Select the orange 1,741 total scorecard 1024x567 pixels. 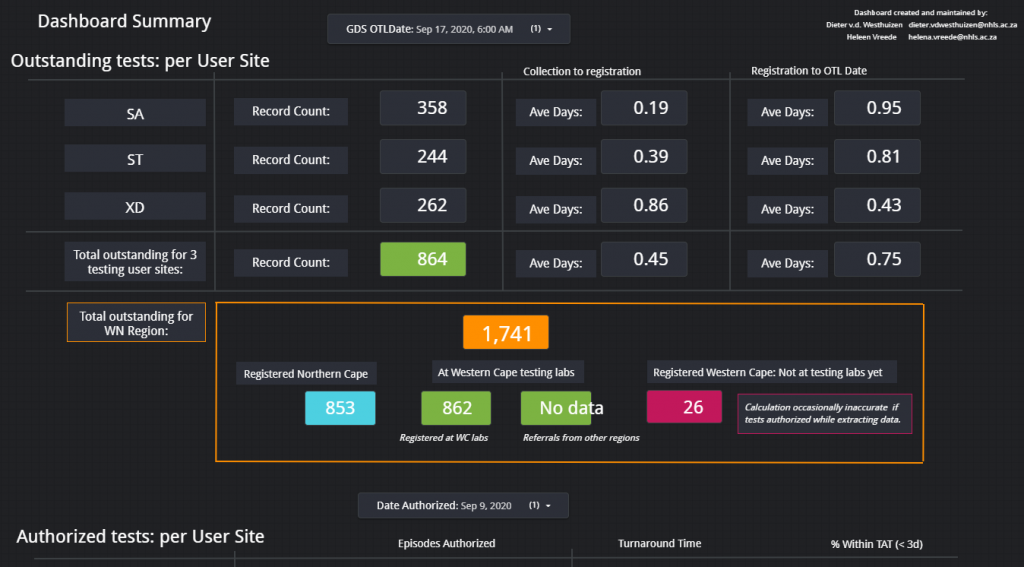point(505,333)
